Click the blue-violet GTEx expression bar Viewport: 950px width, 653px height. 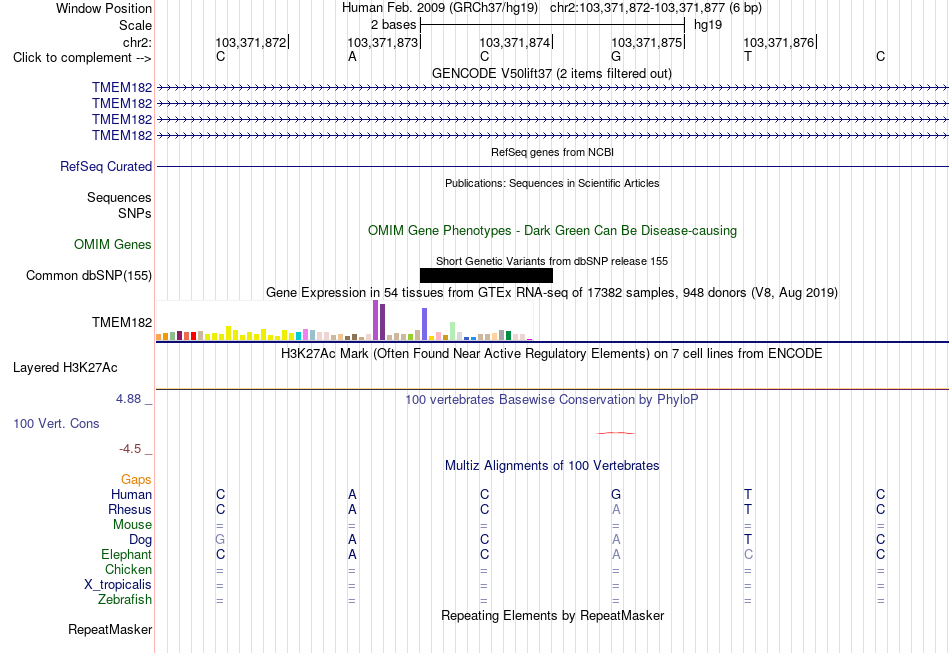tap(425, 324)
